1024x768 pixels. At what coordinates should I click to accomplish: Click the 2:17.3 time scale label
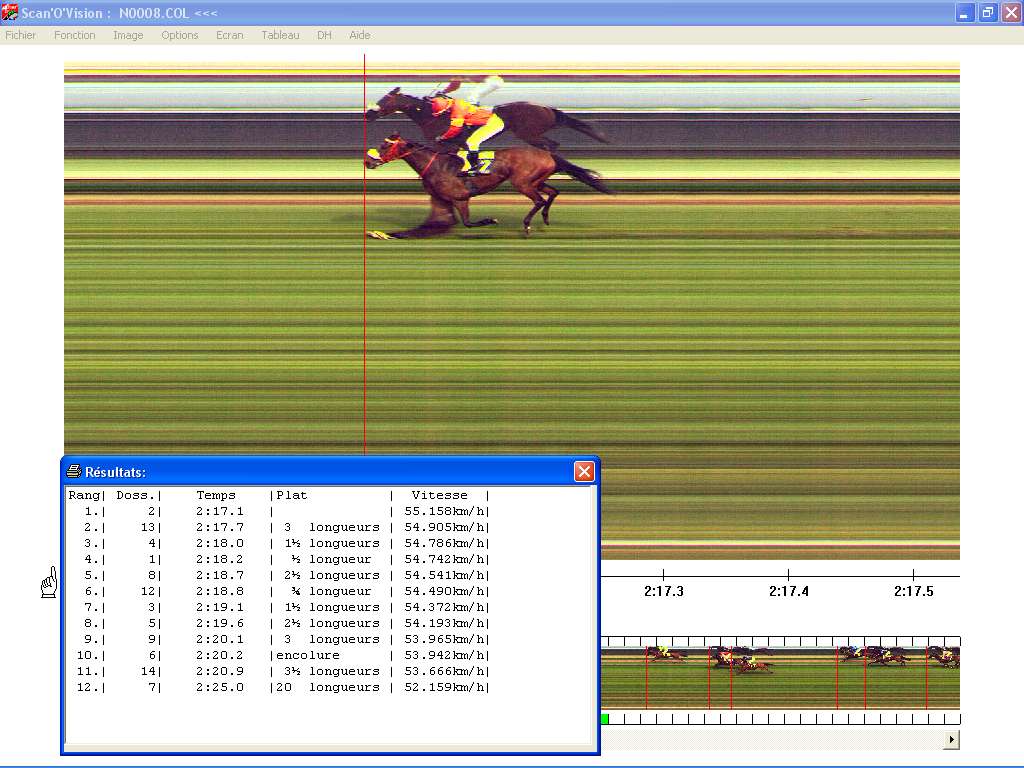[x=664, y=591]
